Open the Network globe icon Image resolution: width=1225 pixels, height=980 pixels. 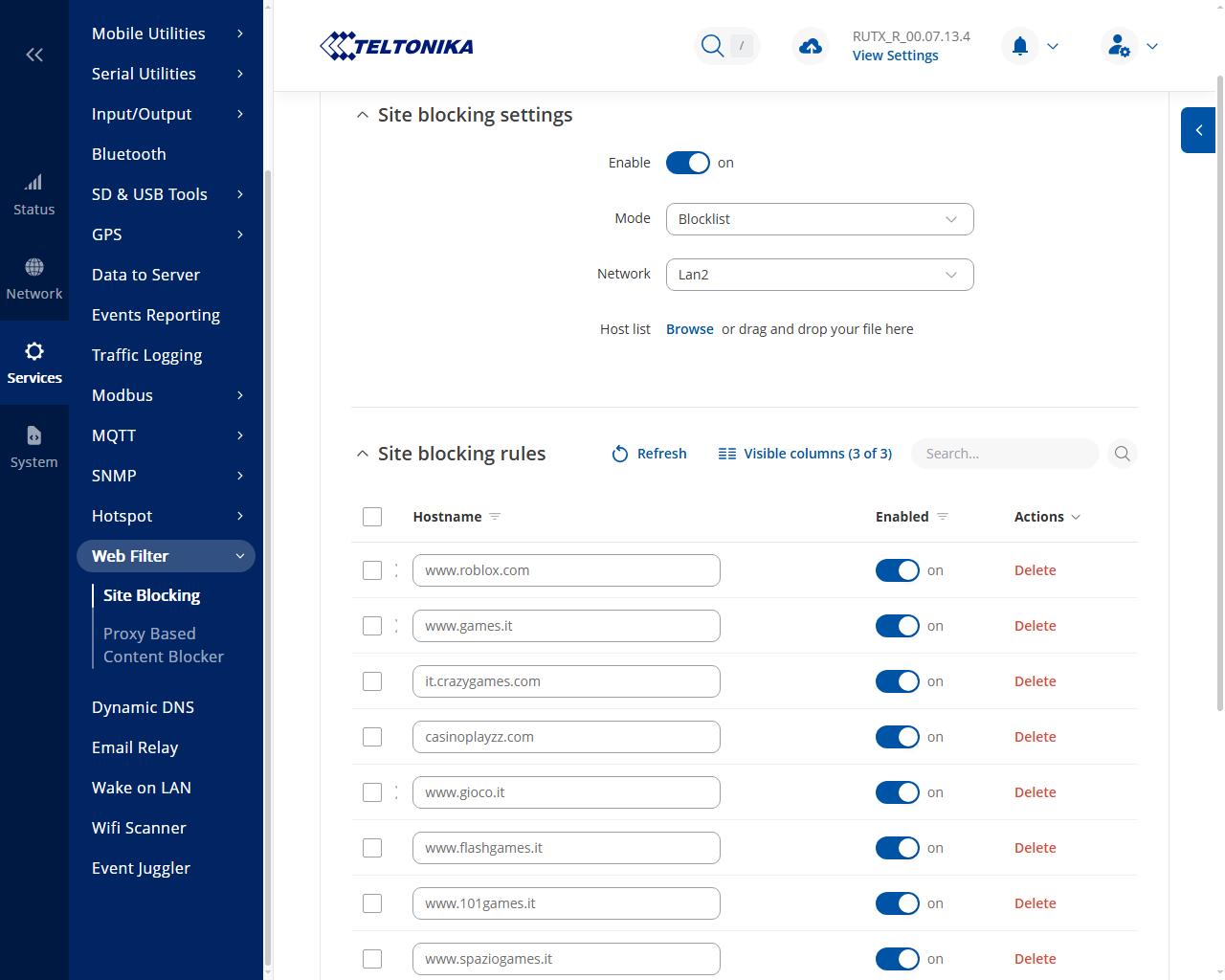click(34, 267)
